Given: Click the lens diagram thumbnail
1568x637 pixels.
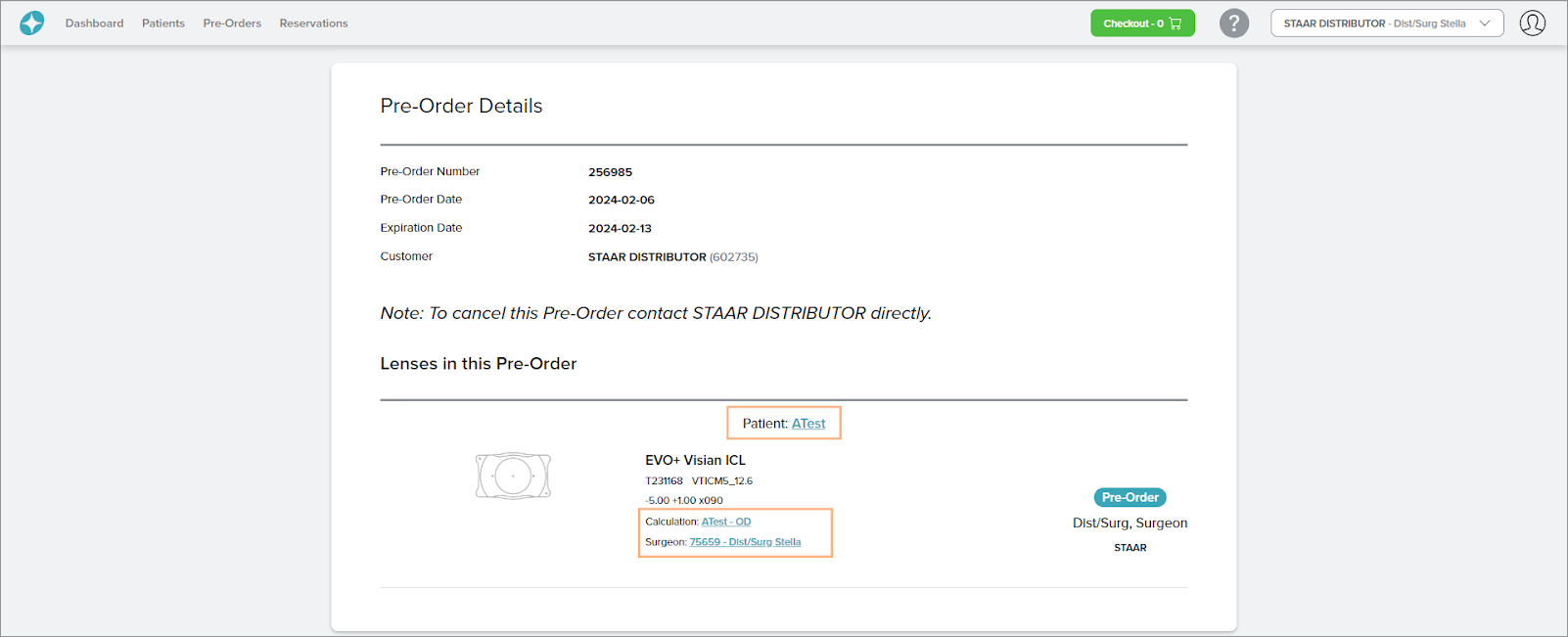Looking at the screenshot, I should (x=513, y=477).
